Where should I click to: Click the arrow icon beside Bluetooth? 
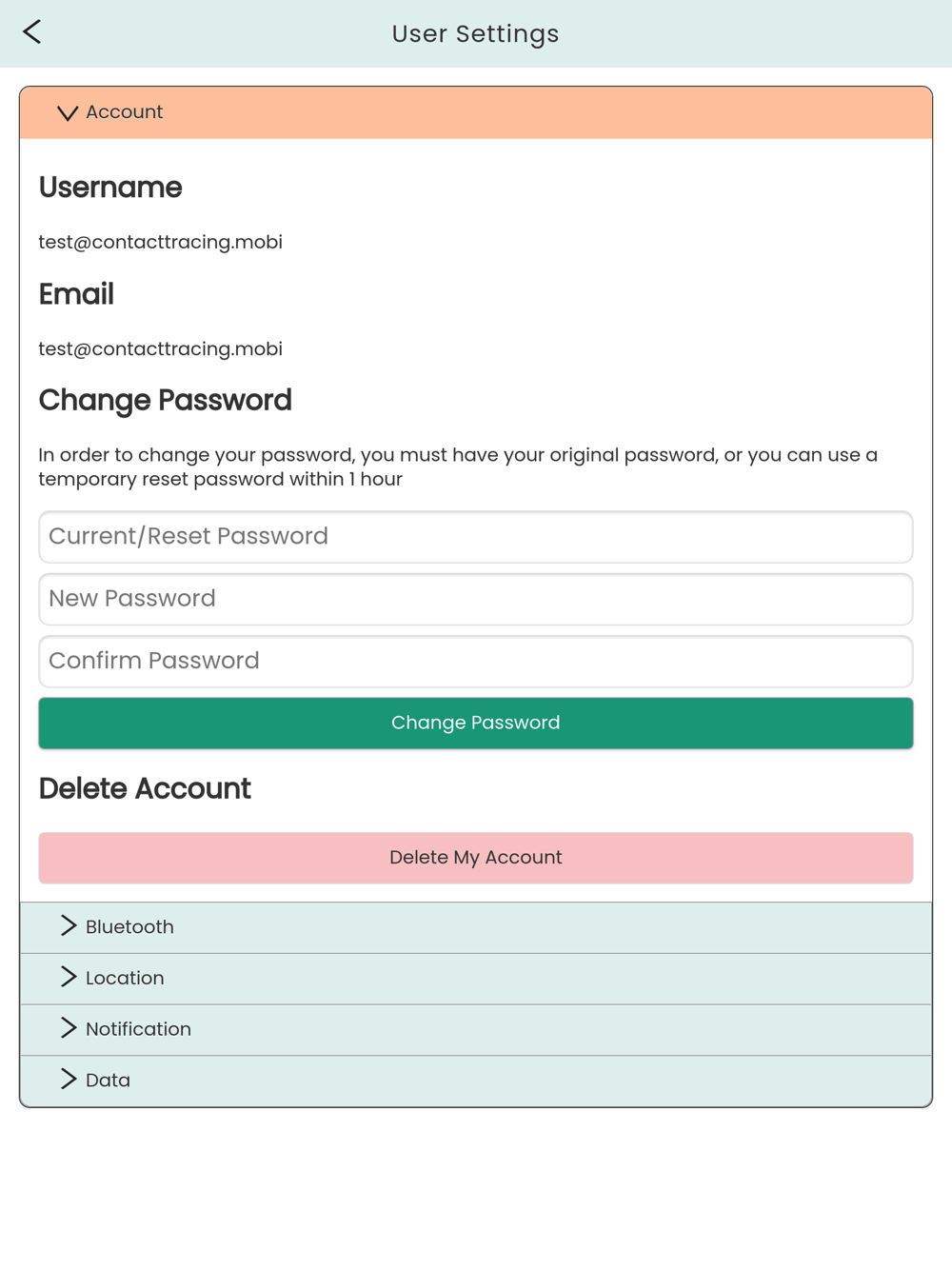pyautogui.click(x=68, y=926)
